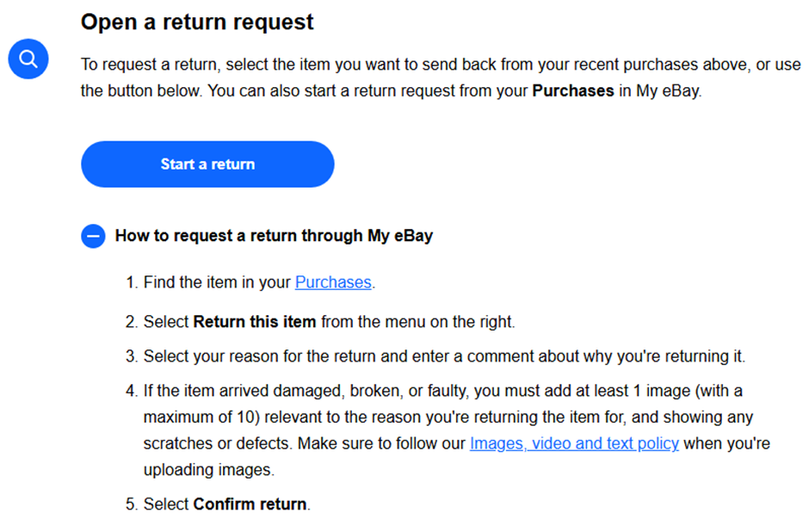Viewport: 809px width, 520px height.
Task: Open the Purchases link in step 1
Action: coord(333,283)
